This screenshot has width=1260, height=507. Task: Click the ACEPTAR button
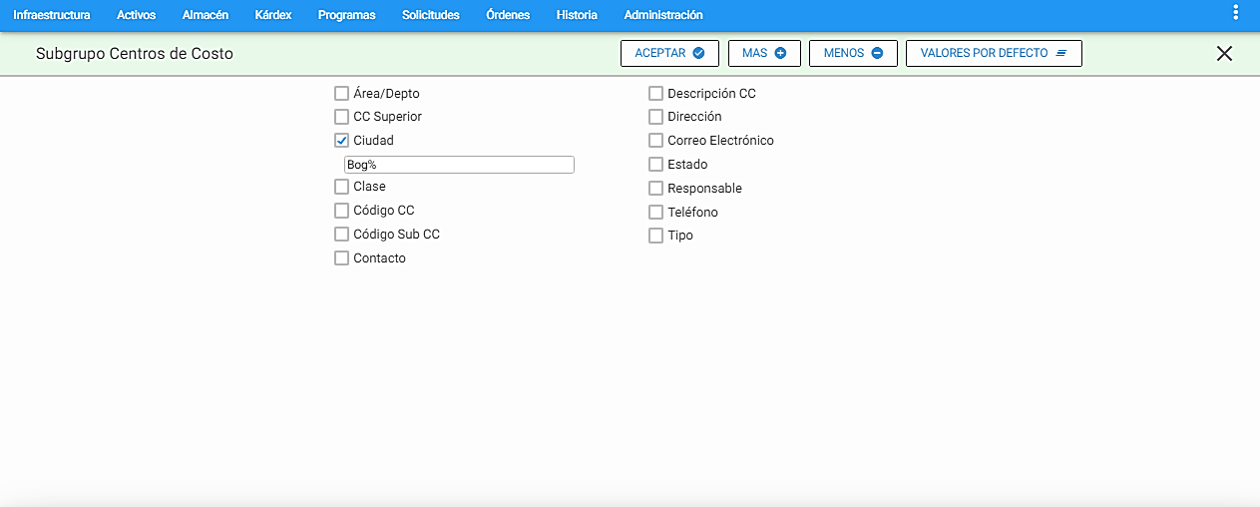(670, 53)
